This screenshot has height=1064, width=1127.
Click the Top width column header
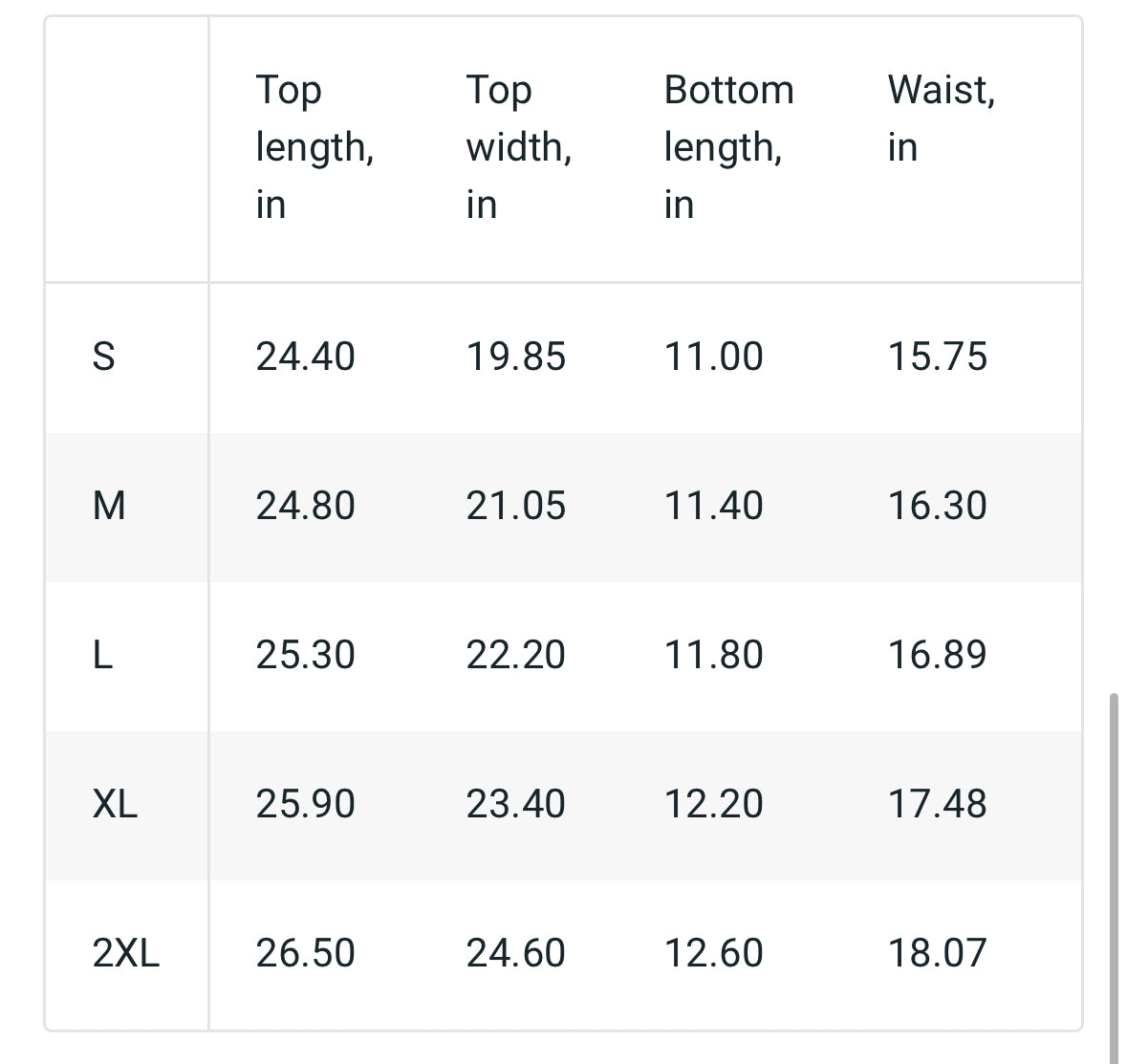pyautogui.click(x=518, y=147)
